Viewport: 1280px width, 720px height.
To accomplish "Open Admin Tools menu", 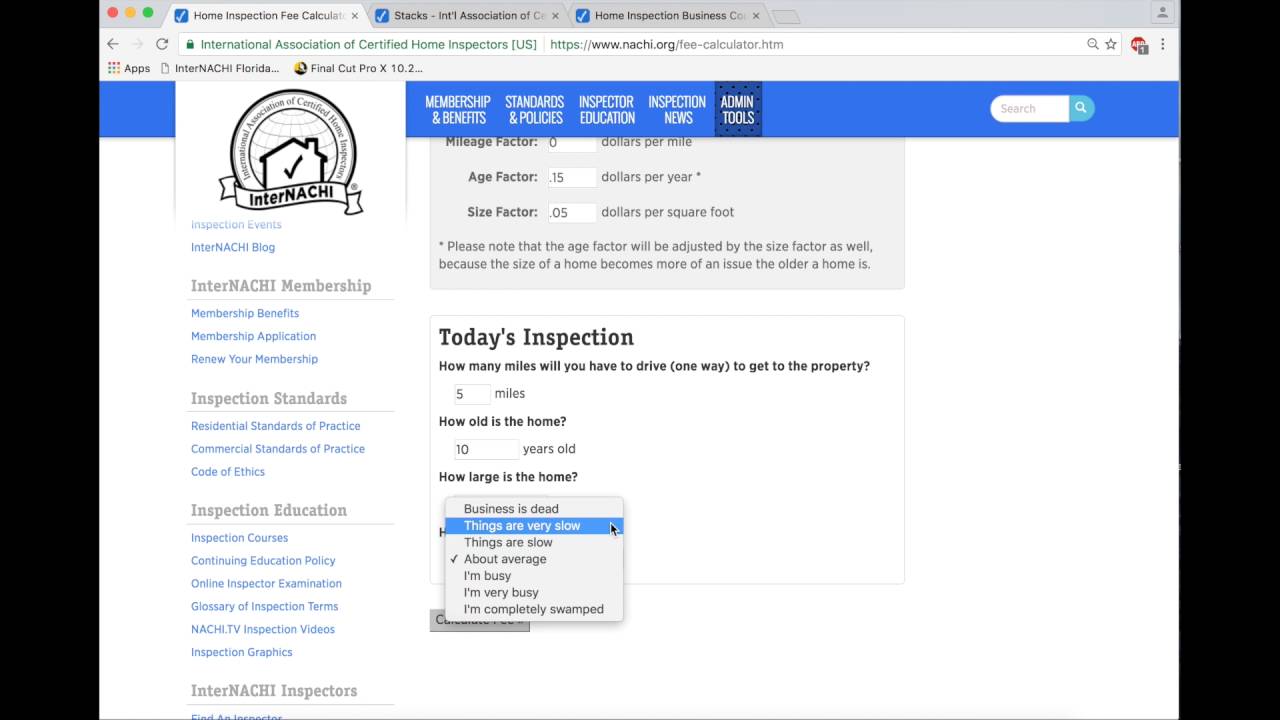I will [x=738, y=109].
